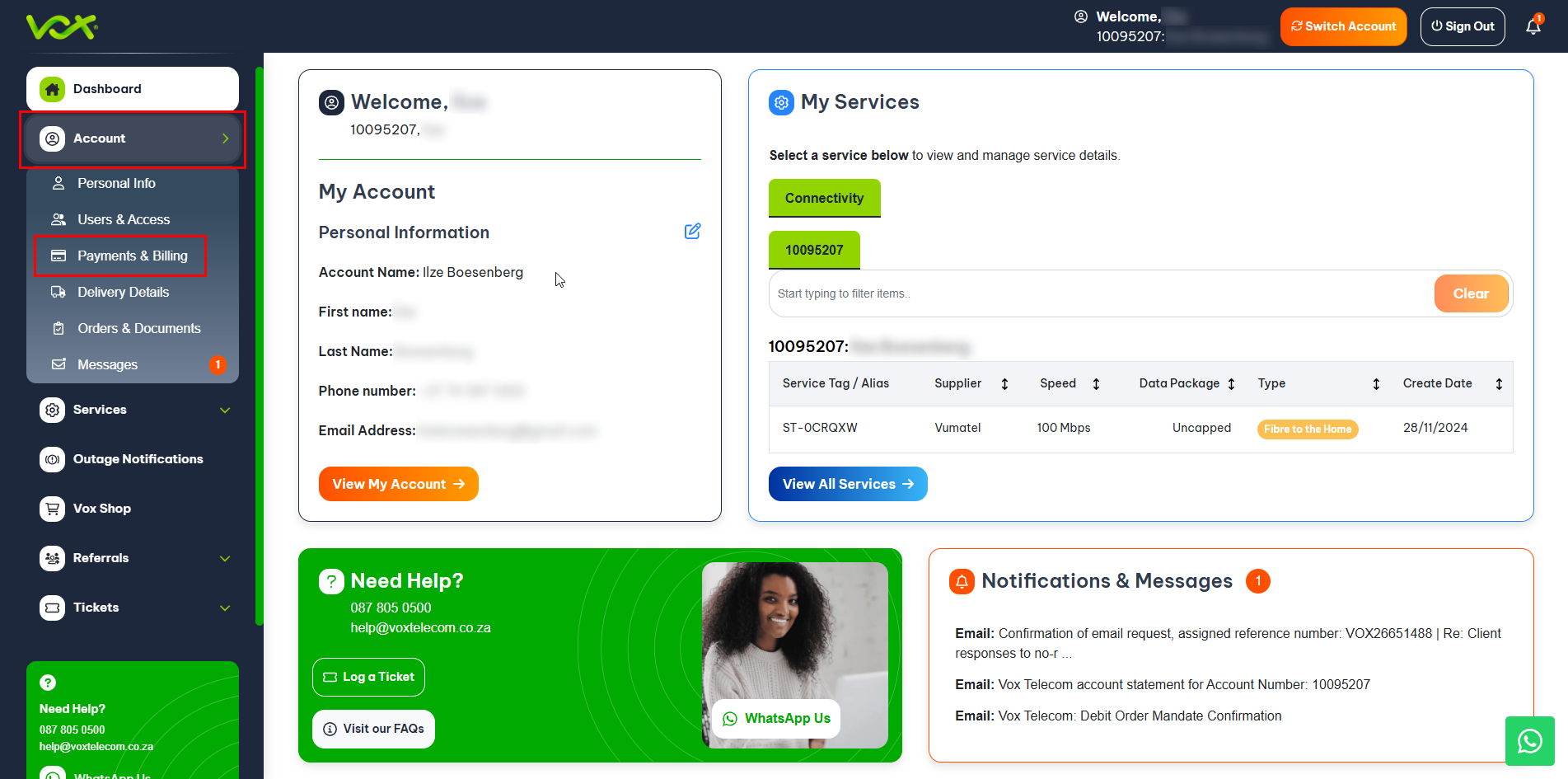Click the Vox Shop cart icon
Viewport: 1568px width, 779px height.
[x=53, y=509]
